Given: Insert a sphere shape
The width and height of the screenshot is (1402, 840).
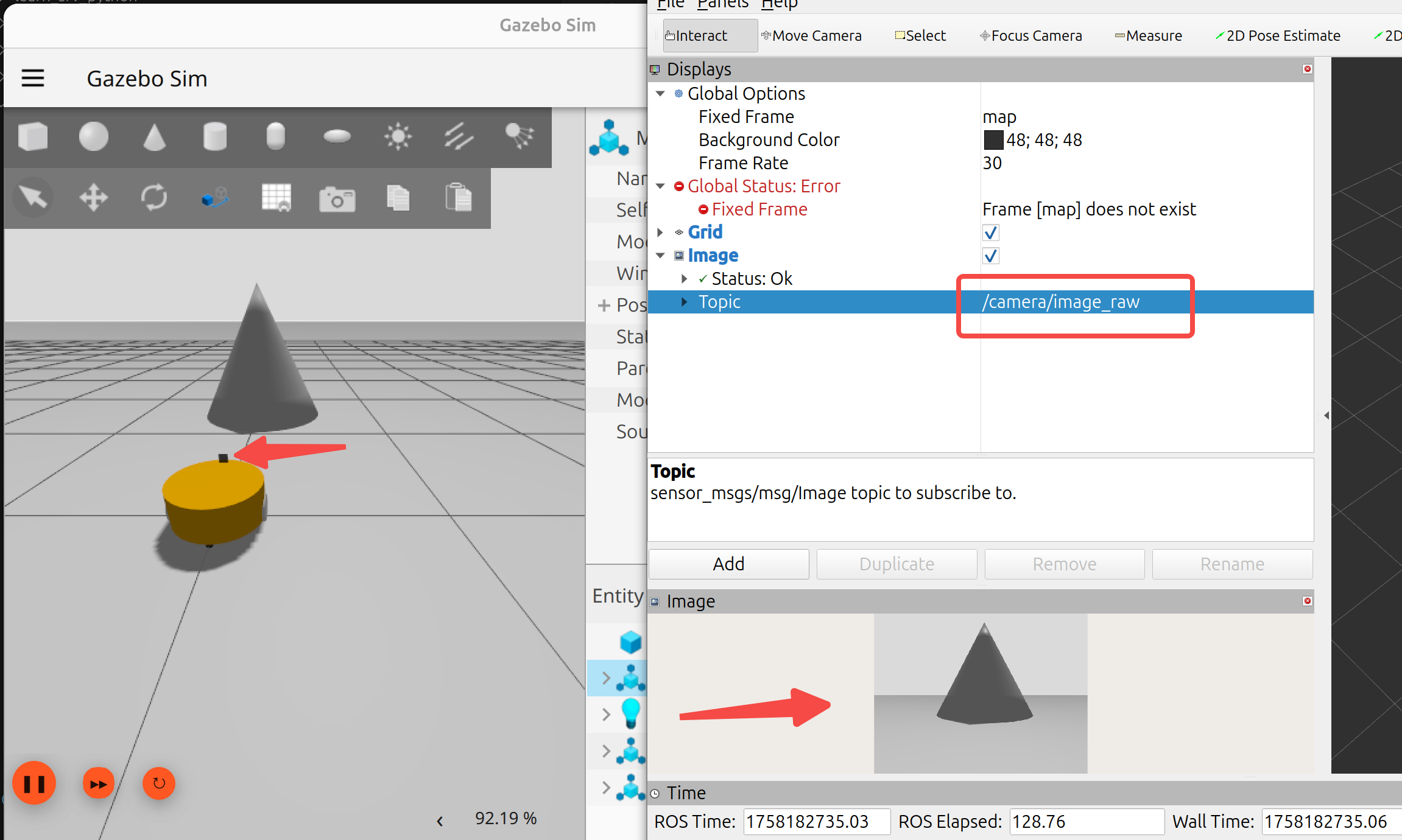Looking at the screenshot, I should (93, 136).
